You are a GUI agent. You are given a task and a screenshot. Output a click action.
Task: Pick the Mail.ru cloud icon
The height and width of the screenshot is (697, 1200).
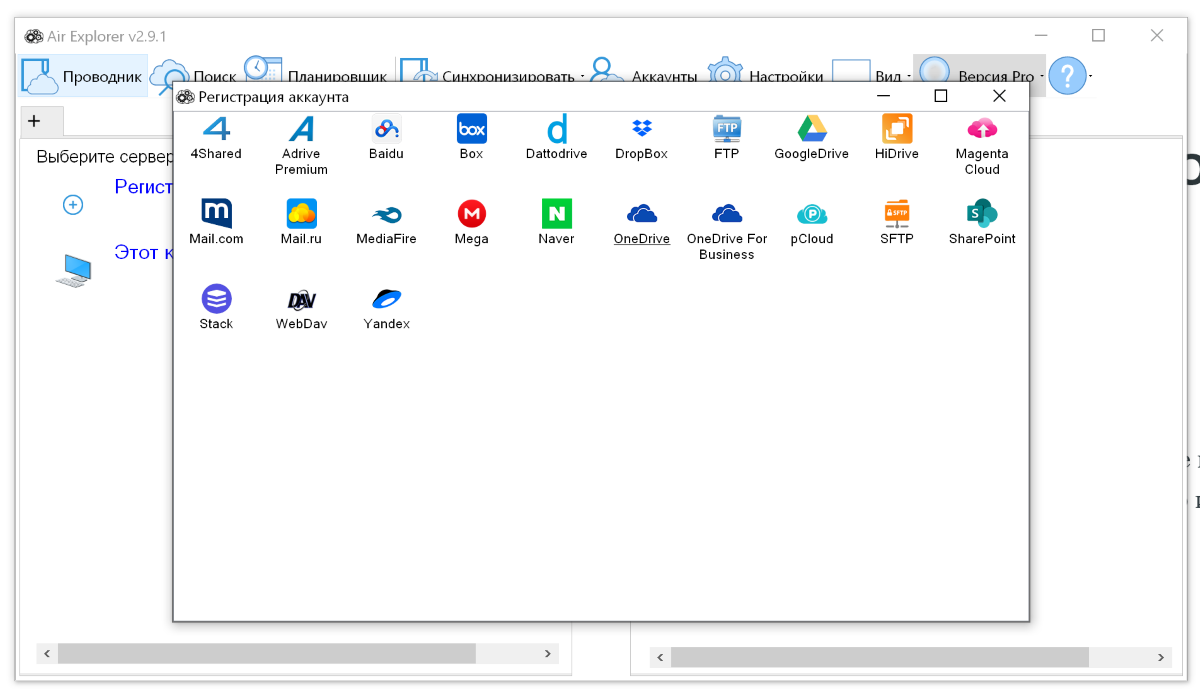tap(301, 214)
